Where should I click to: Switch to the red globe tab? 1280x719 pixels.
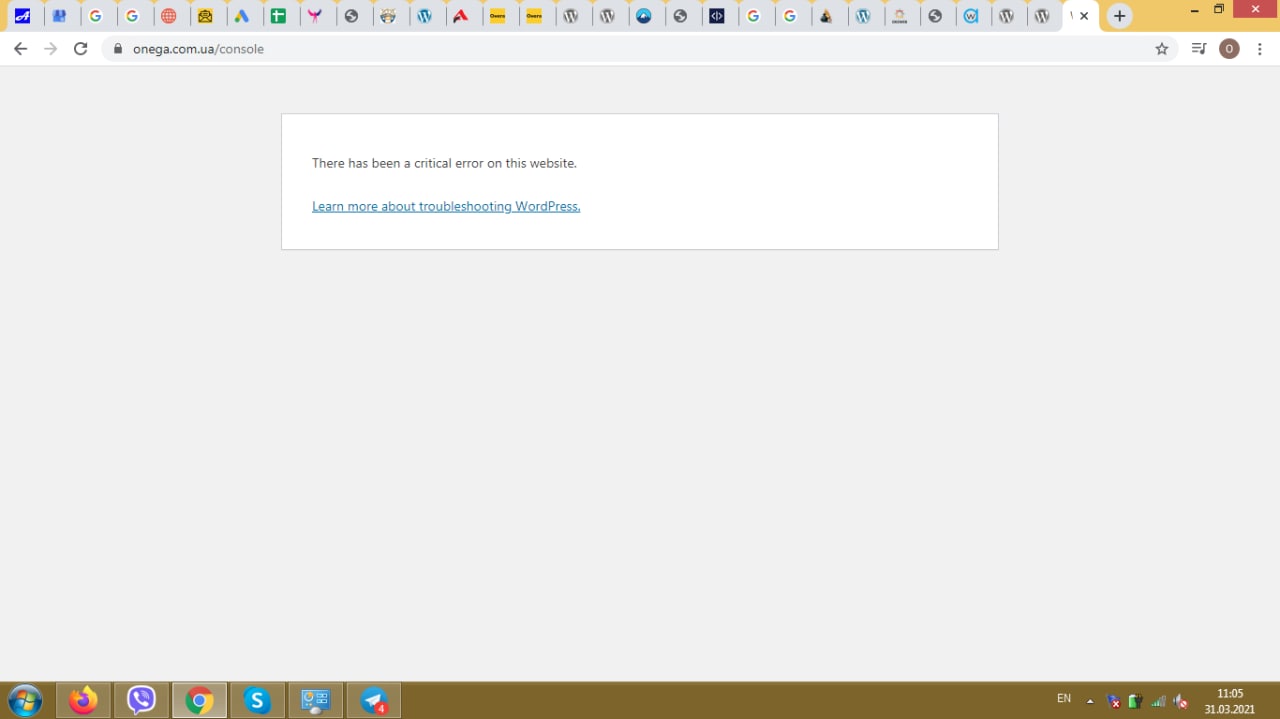pos(169,16)
